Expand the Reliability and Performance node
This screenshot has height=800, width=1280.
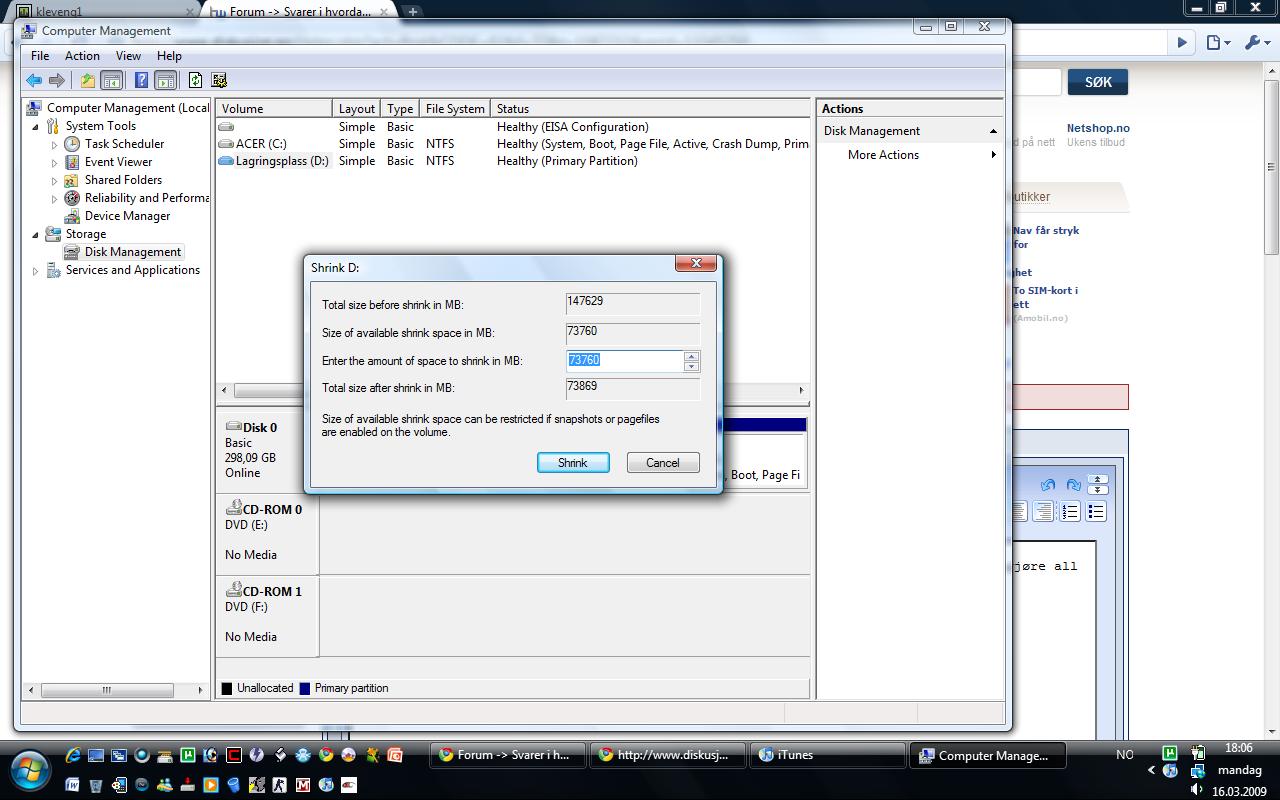55,199
